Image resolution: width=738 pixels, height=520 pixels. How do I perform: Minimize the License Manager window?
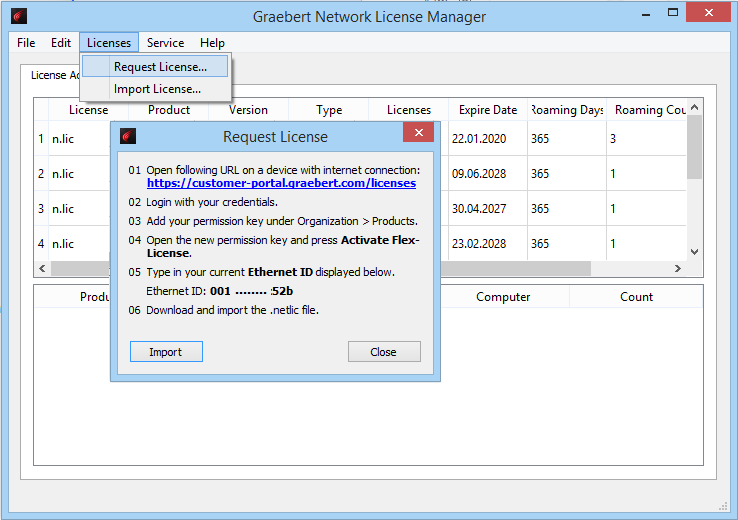(646, 13)
